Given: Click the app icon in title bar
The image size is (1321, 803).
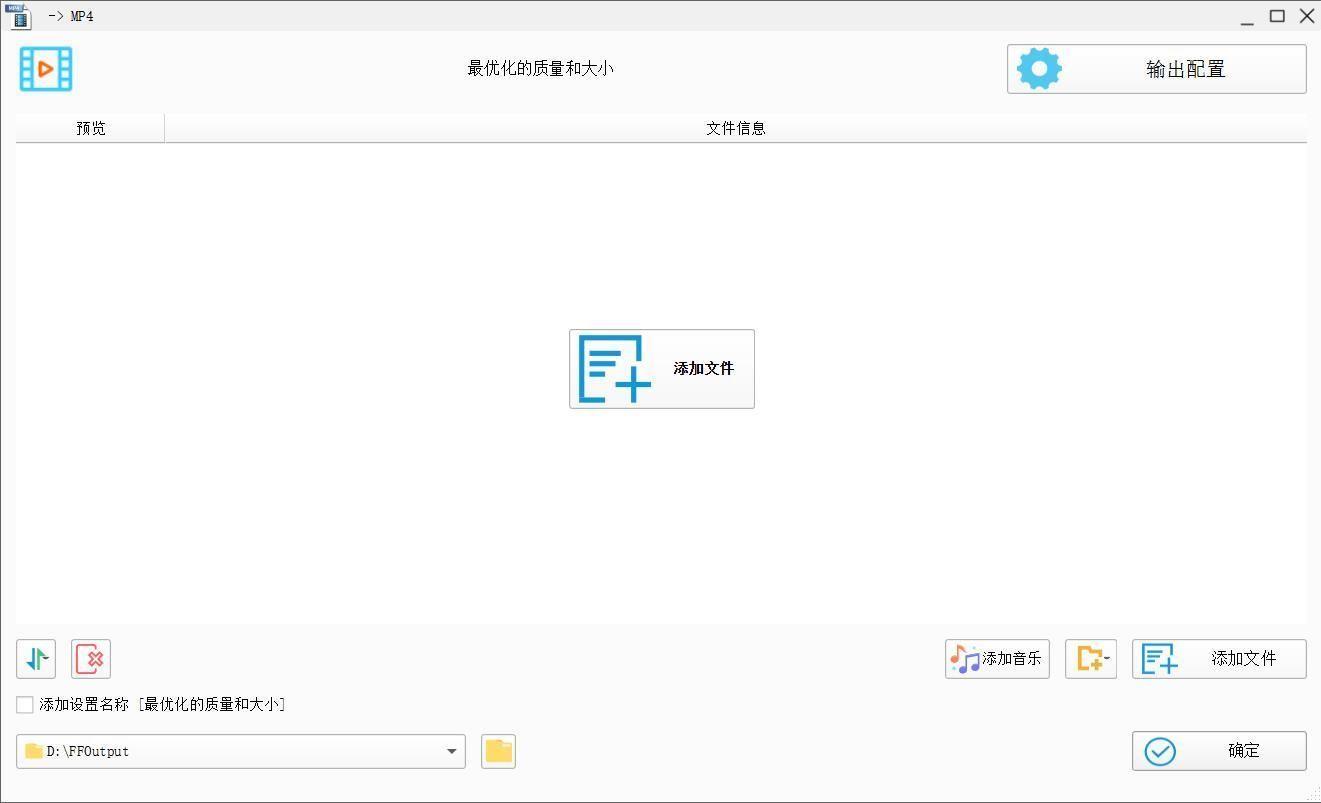Looking at the screenshot, I should point(18,16).
